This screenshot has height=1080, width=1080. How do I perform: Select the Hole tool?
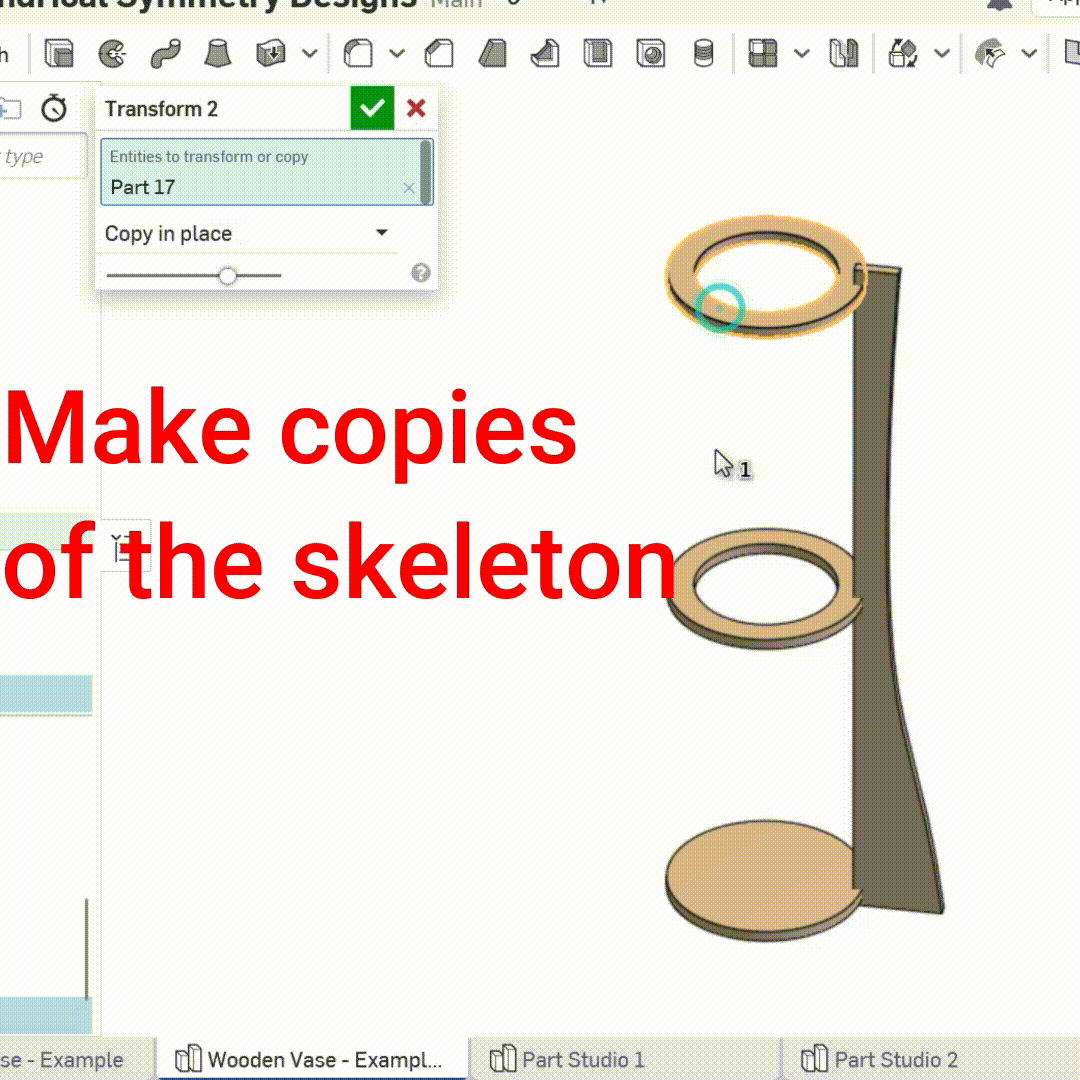click(649, 54)
